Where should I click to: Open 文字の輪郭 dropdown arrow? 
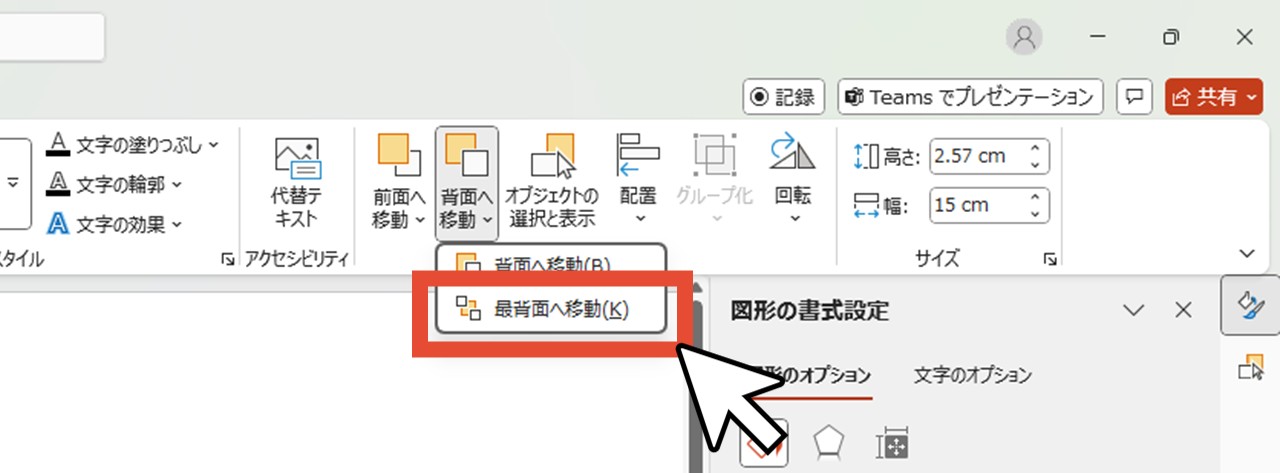pyautogui.click(x=177, y=185)
